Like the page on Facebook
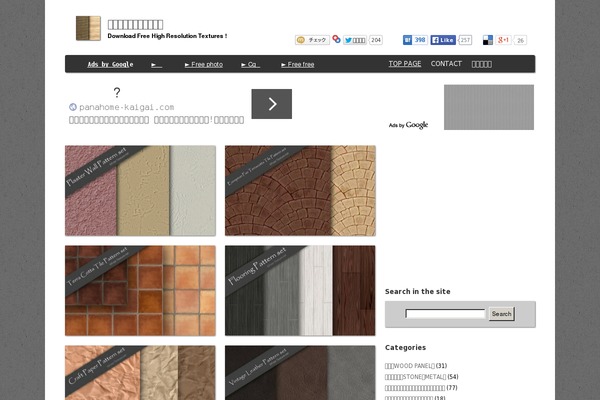This screenshot has height=400, width=600. pyautogui.click(x=443, y=40)
